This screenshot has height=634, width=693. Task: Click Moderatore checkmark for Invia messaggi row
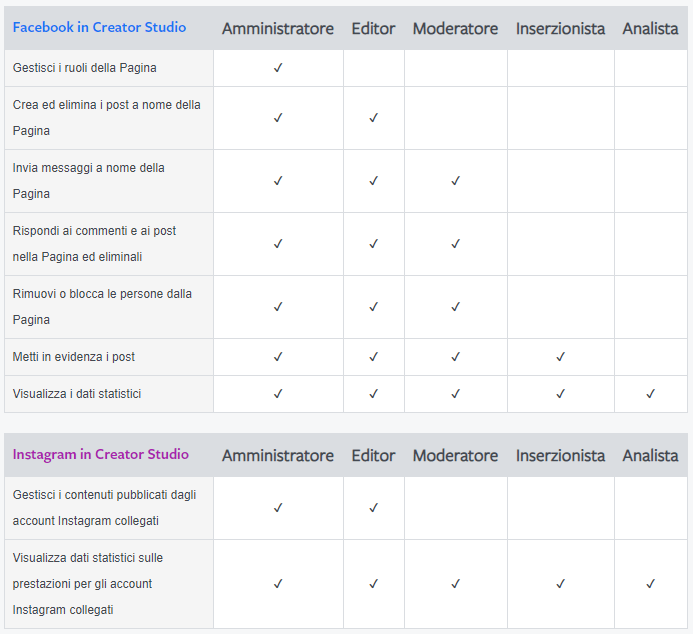456,181
